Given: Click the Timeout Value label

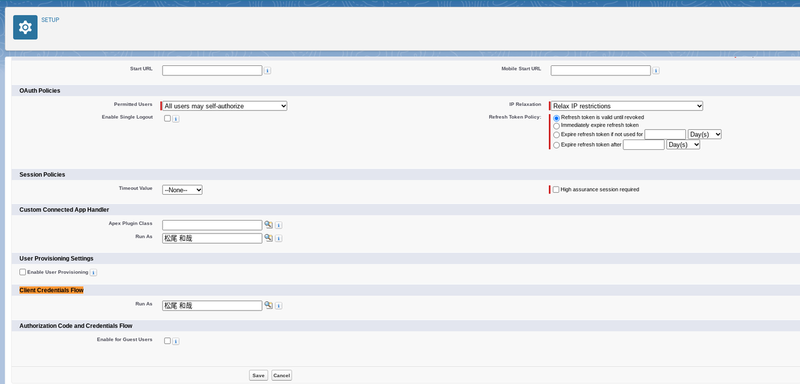Looking at the screenshot, I should coord(136,188).
